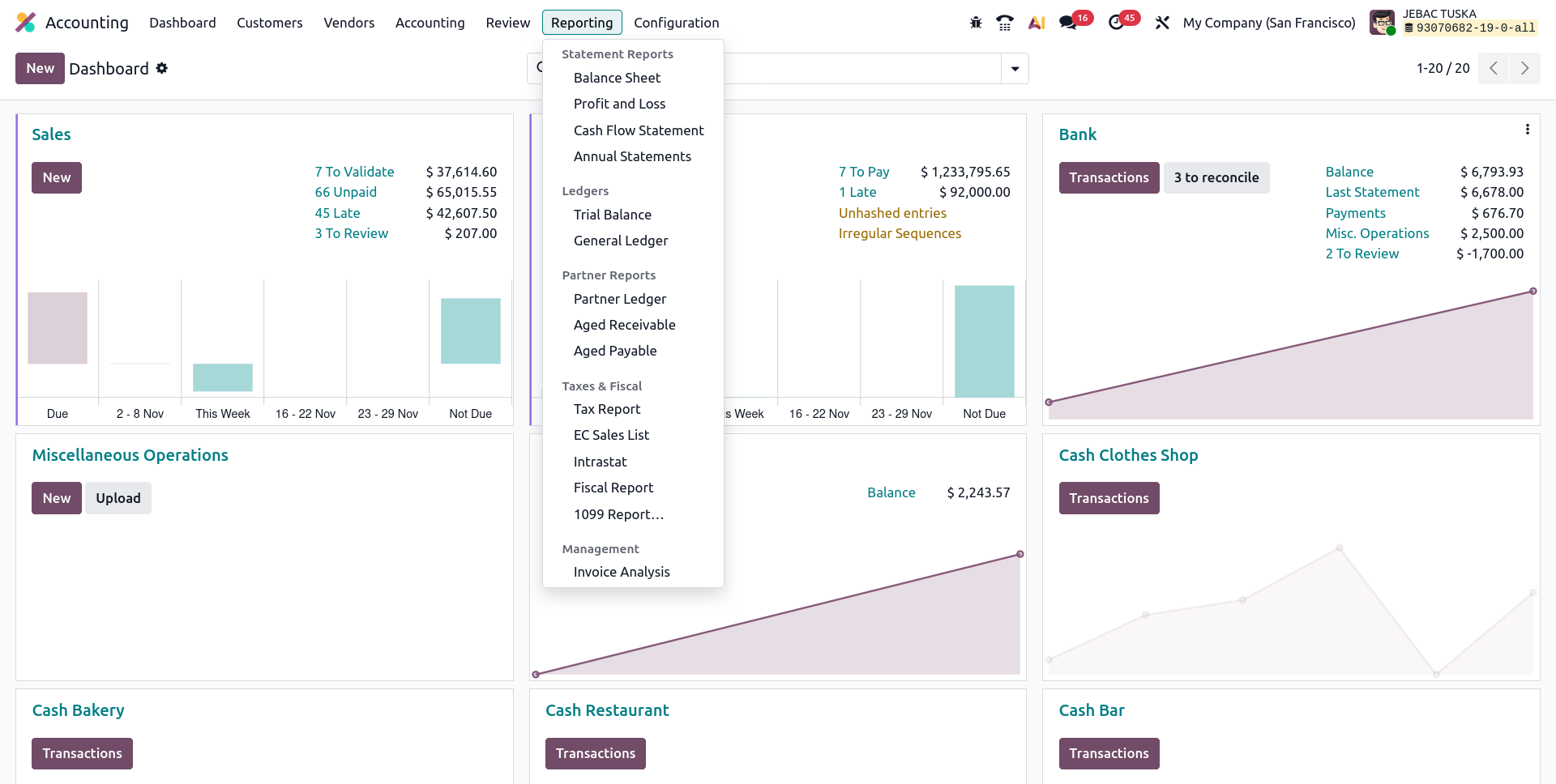Screen dimensions: 1556x784
Task: Select Balance Sheet from Reporting menu
Action: pyautogui.click(x=617, y=78)
